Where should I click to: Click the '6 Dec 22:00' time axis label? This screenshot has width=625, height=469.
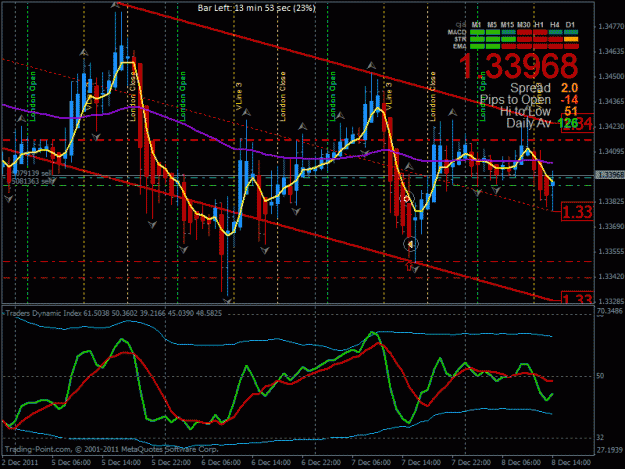pos(321,463)
